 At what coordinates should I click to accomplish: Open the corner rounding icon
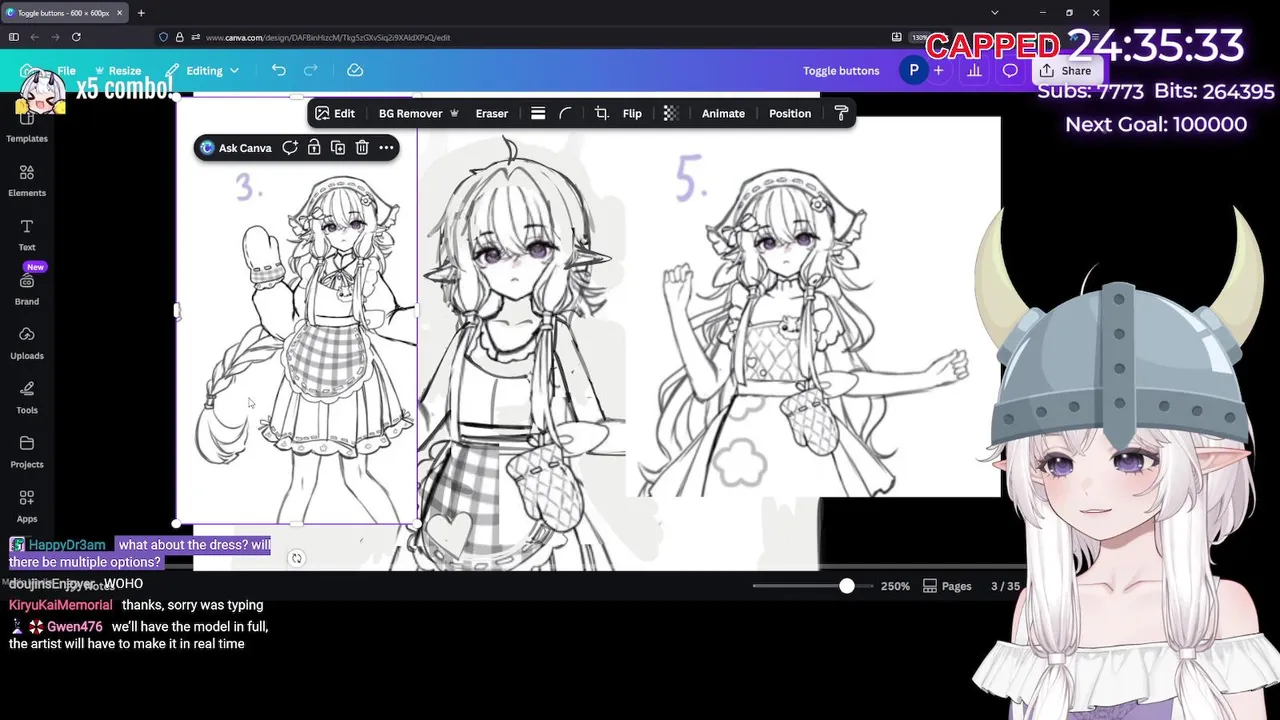565,113
